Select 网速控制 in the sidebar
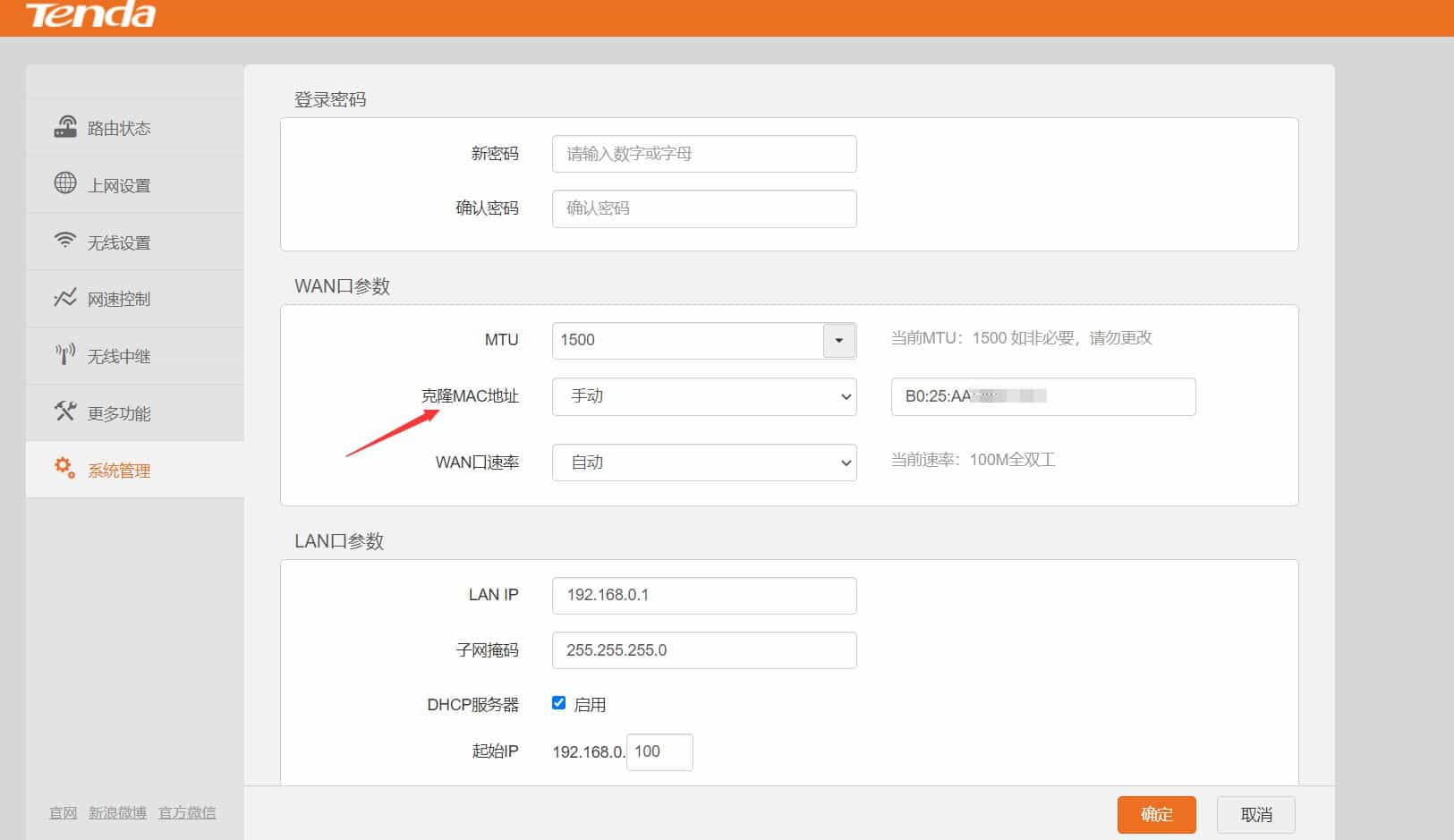Viewport: 1454px width, 840px height. click(135, 299)
